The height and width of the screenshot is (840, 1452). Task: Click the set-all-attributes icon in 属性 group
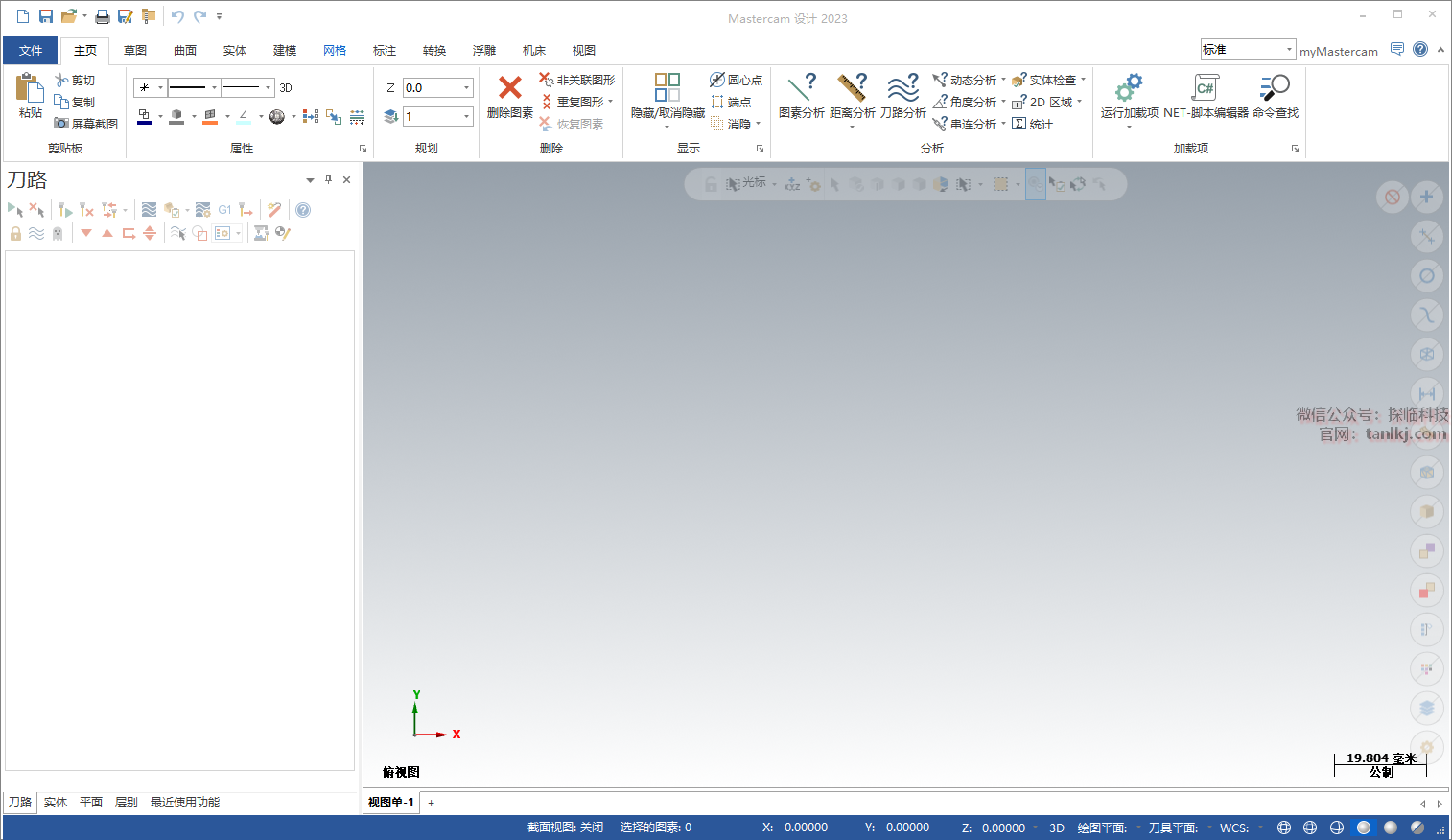[357, 116]
